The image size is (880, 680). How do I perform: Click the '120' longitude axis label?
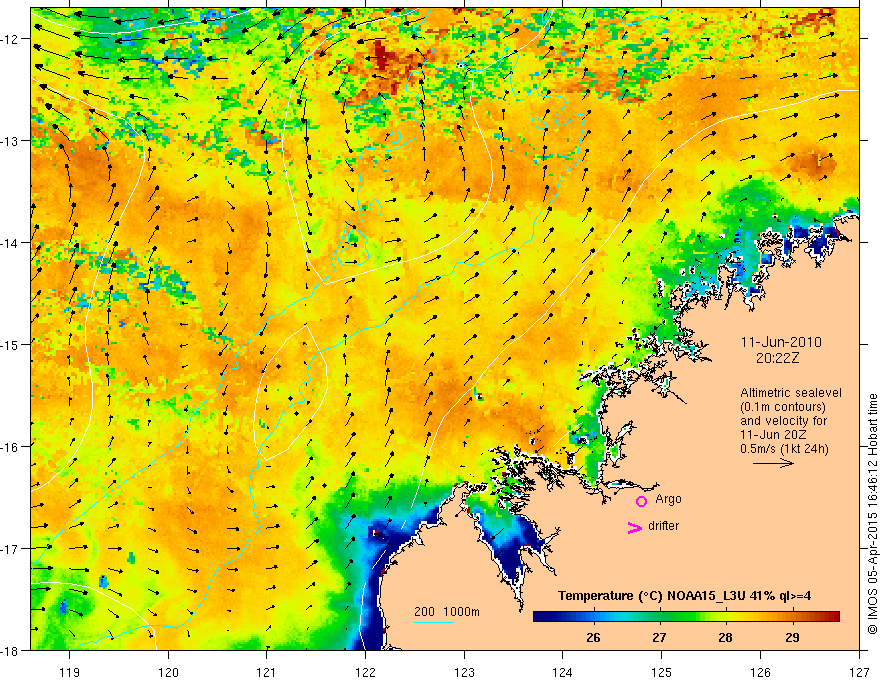pyautogui.click(x=168, y=673)
